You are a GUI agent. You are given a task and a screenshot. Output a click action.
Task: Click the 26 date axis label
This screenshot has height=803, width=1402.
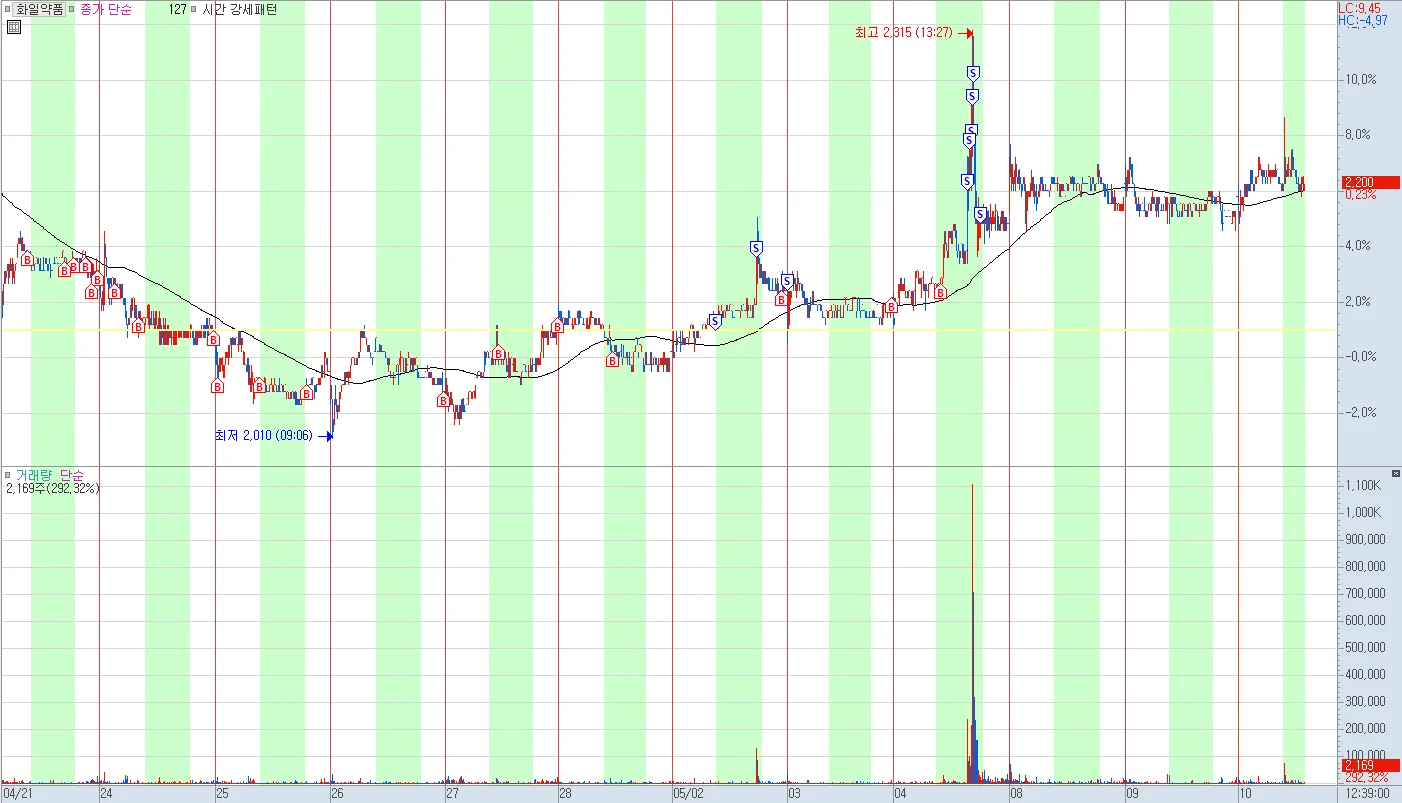(x=337, y=793)
